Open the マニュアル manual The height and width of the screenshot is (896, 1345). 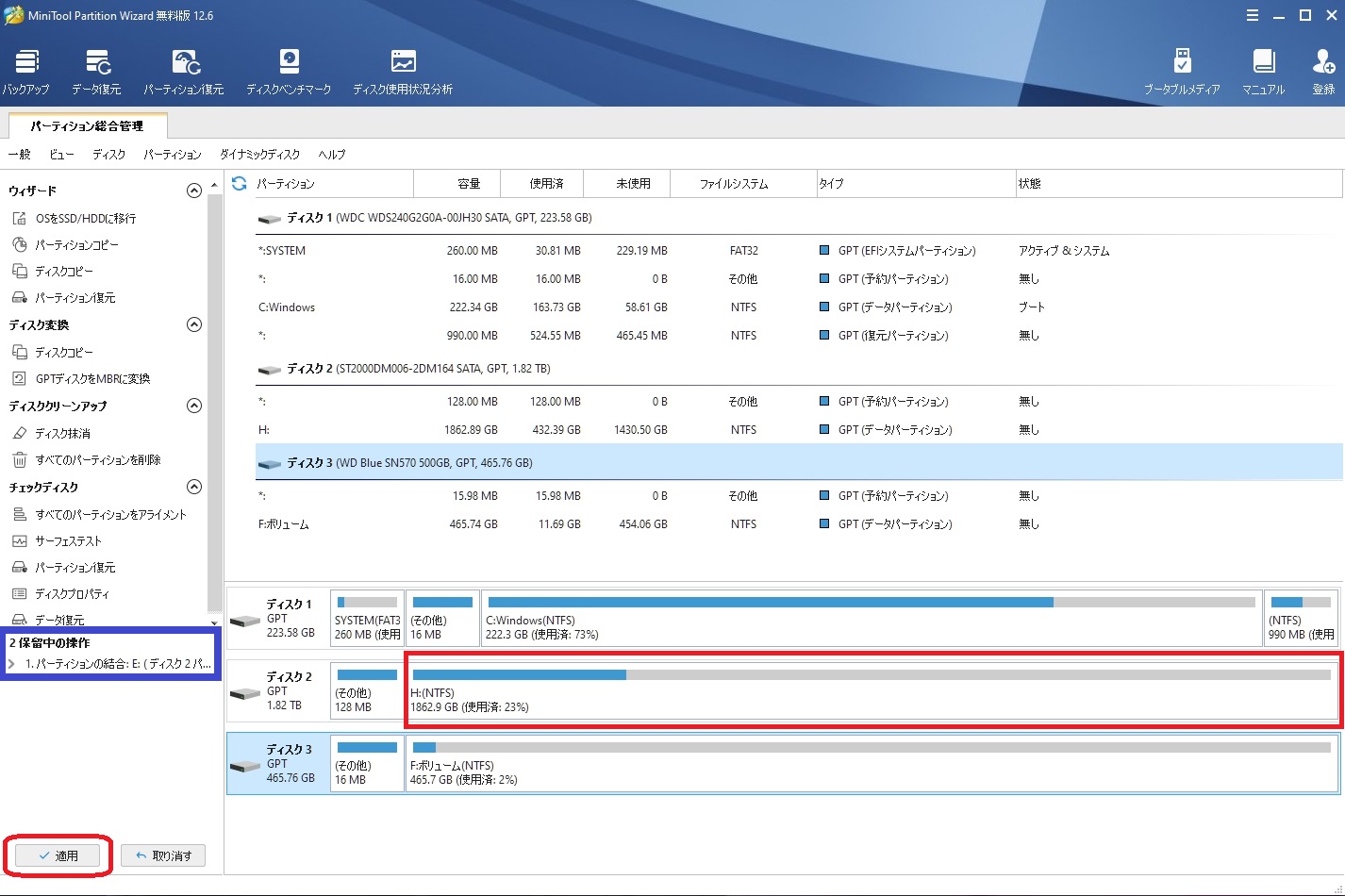[x=1263, y=73]
